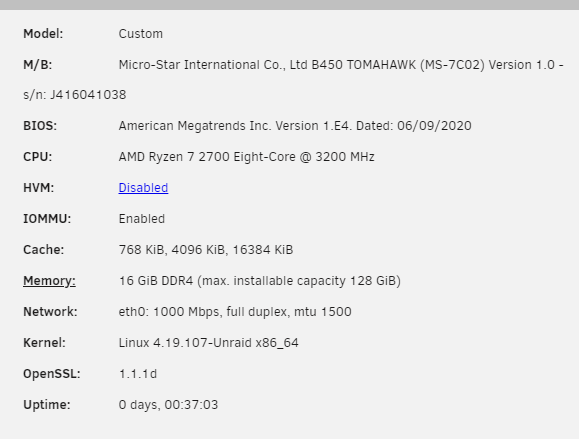
Task: Click the Linux 4.19.107-Unraid kernel text
Action: pos(208,343)
